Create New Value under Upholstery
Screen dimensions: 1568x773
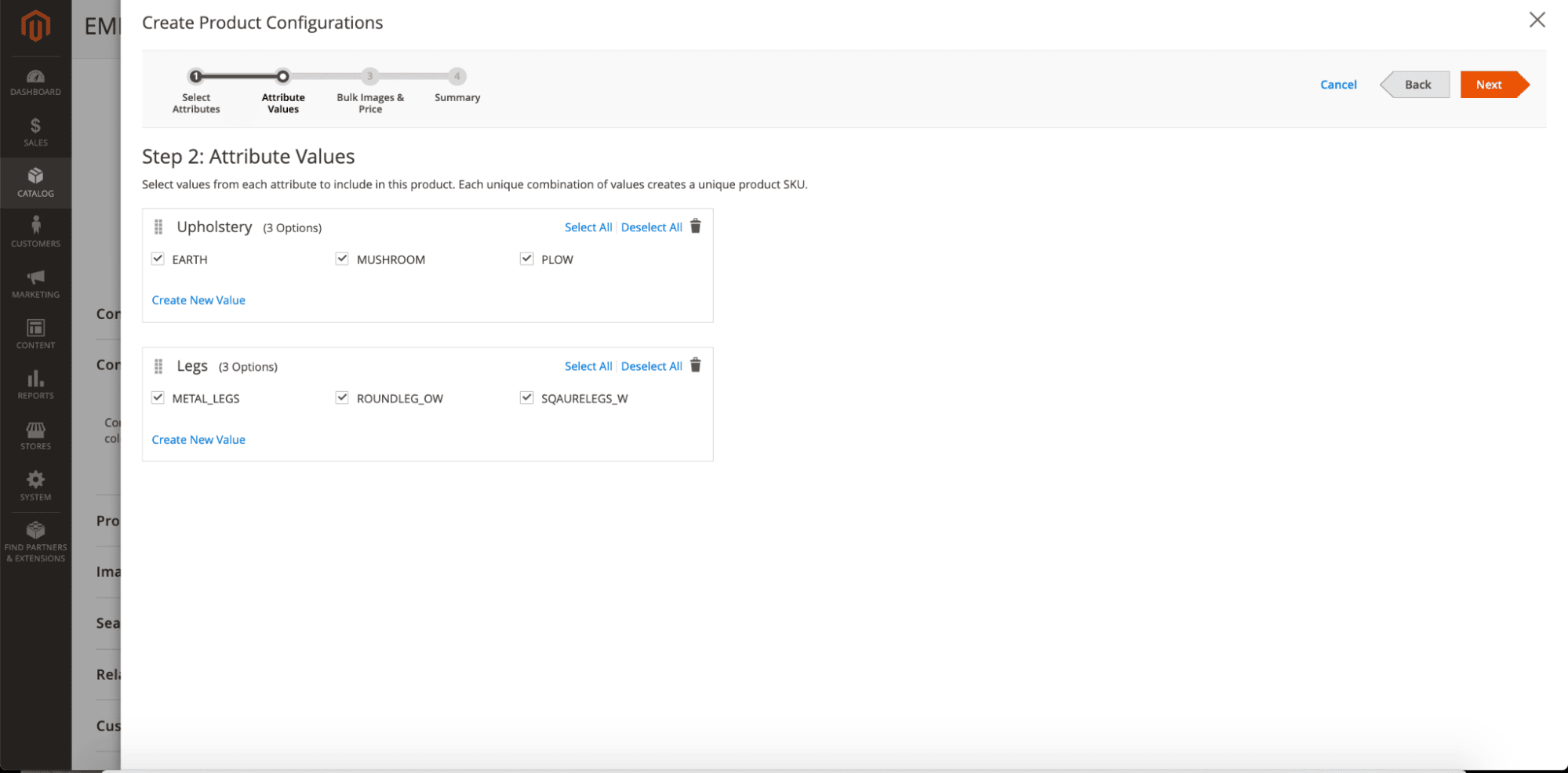(198, 300)
